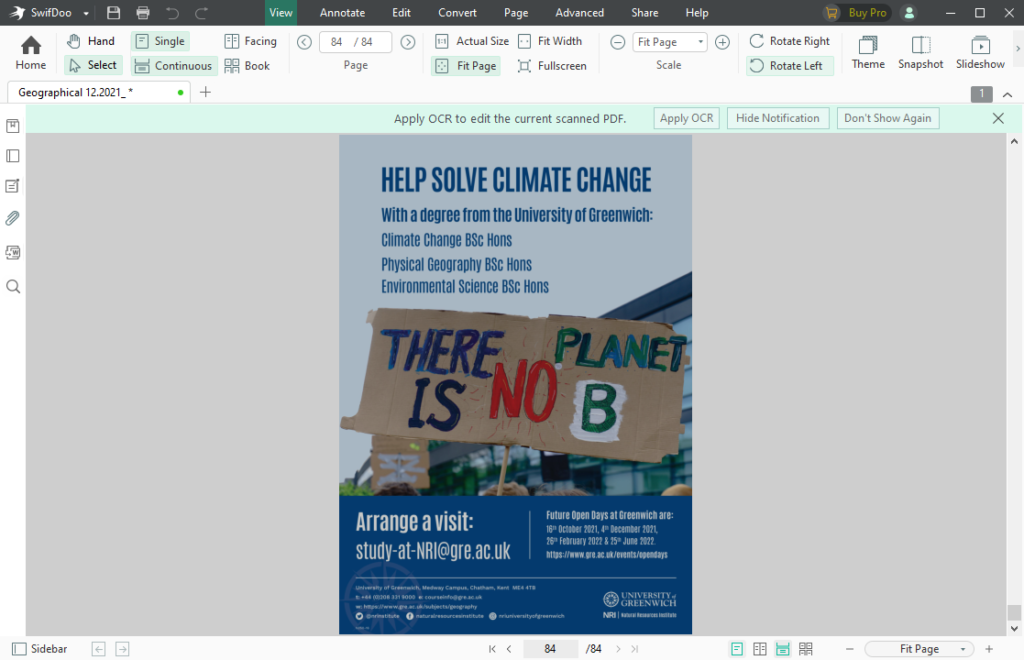Open a new tab with plus button
The height and width of the screenshot is (660, 1024).
pos(205,92)
